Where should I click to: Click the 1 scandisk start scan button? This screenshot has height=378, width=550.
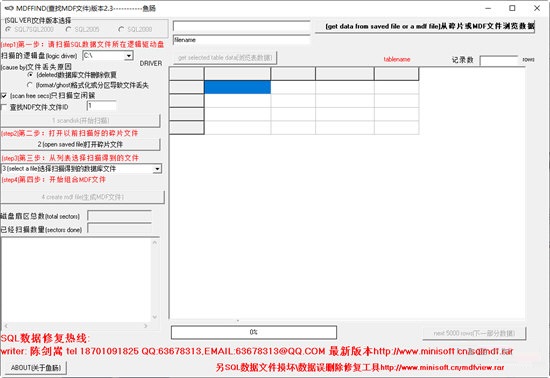coord(80,121)
